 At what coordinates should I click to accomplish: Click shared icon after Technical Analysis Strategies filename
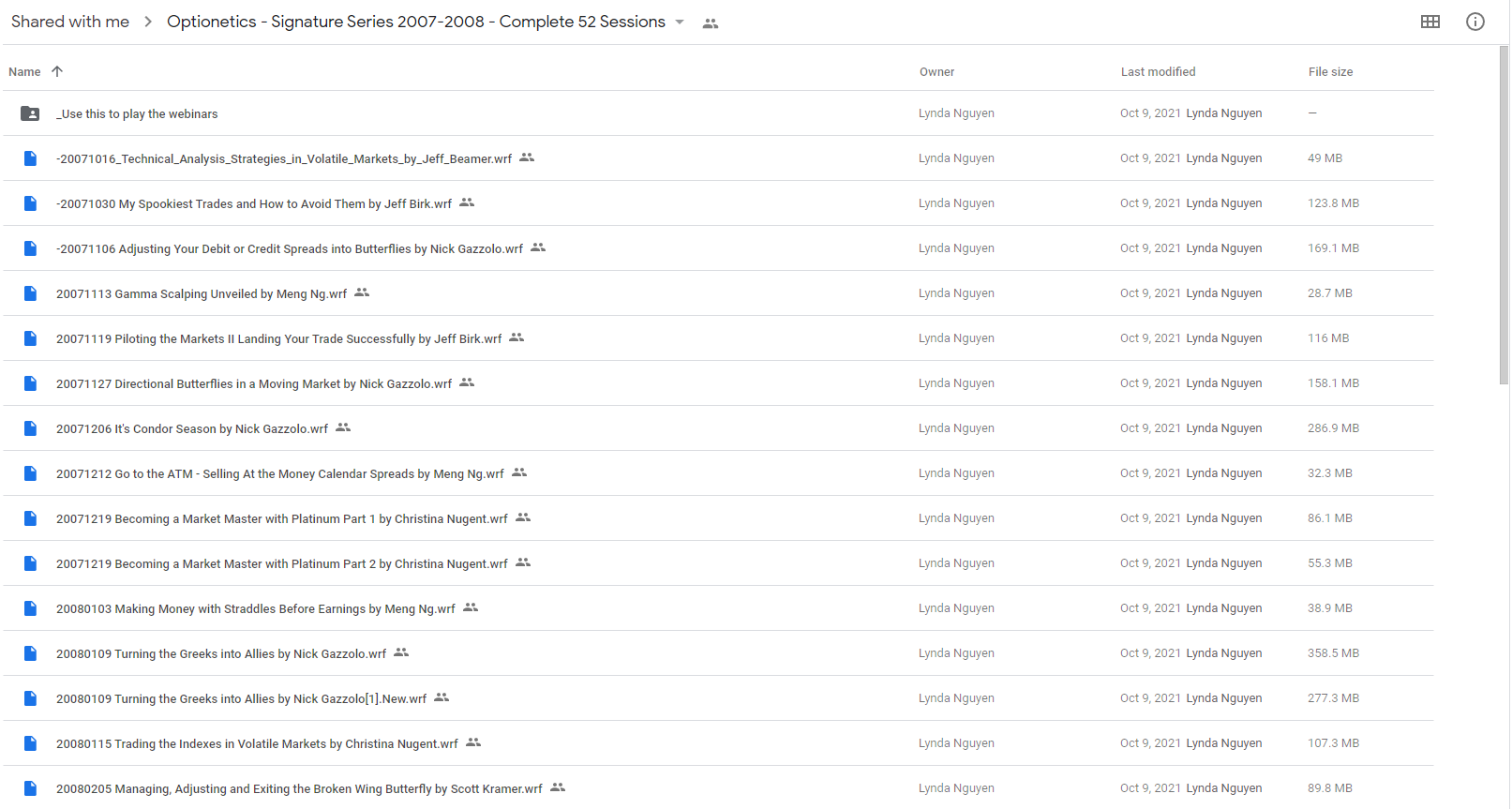point(527,157)
